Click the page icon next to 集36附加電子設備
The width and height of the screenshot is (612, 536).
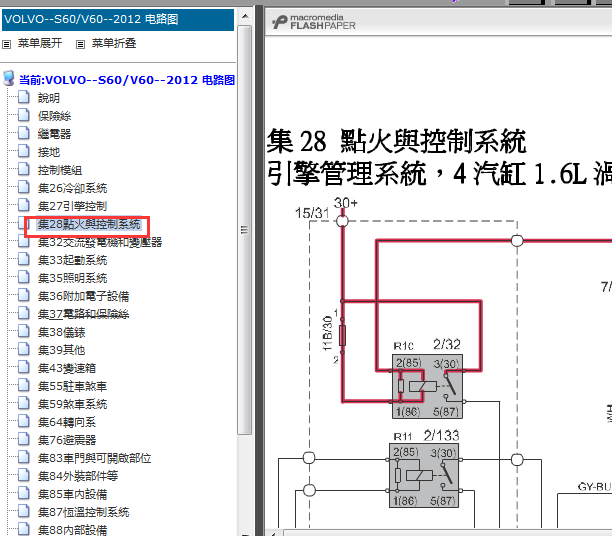point(24,295)
